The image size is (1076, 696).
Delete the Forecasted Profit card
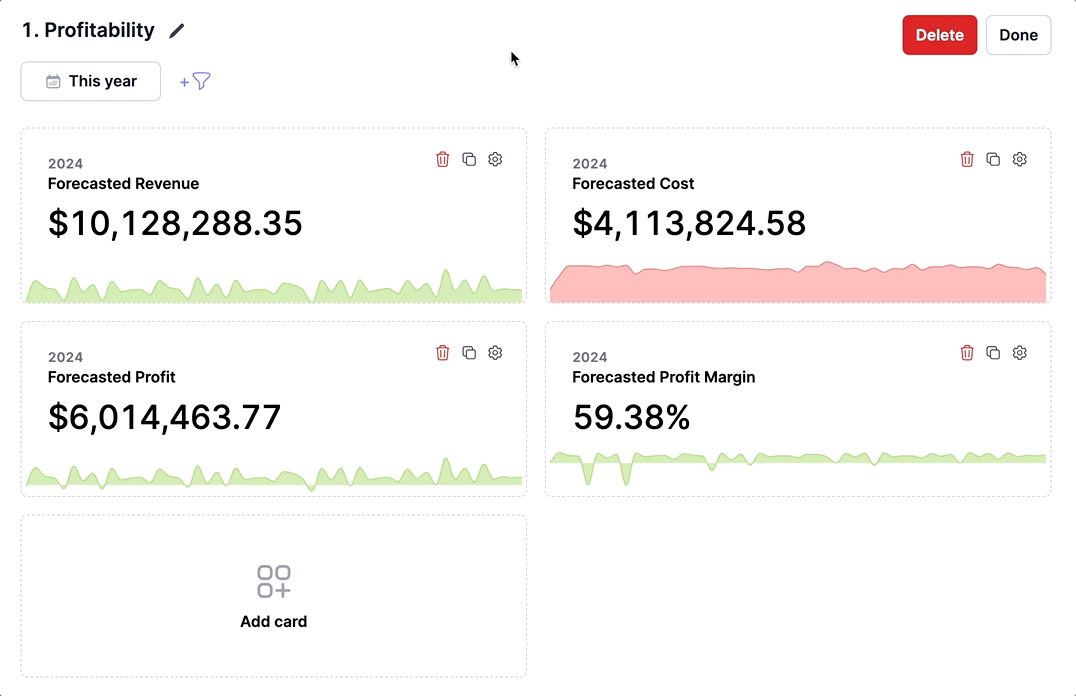[x=442, y=353]
